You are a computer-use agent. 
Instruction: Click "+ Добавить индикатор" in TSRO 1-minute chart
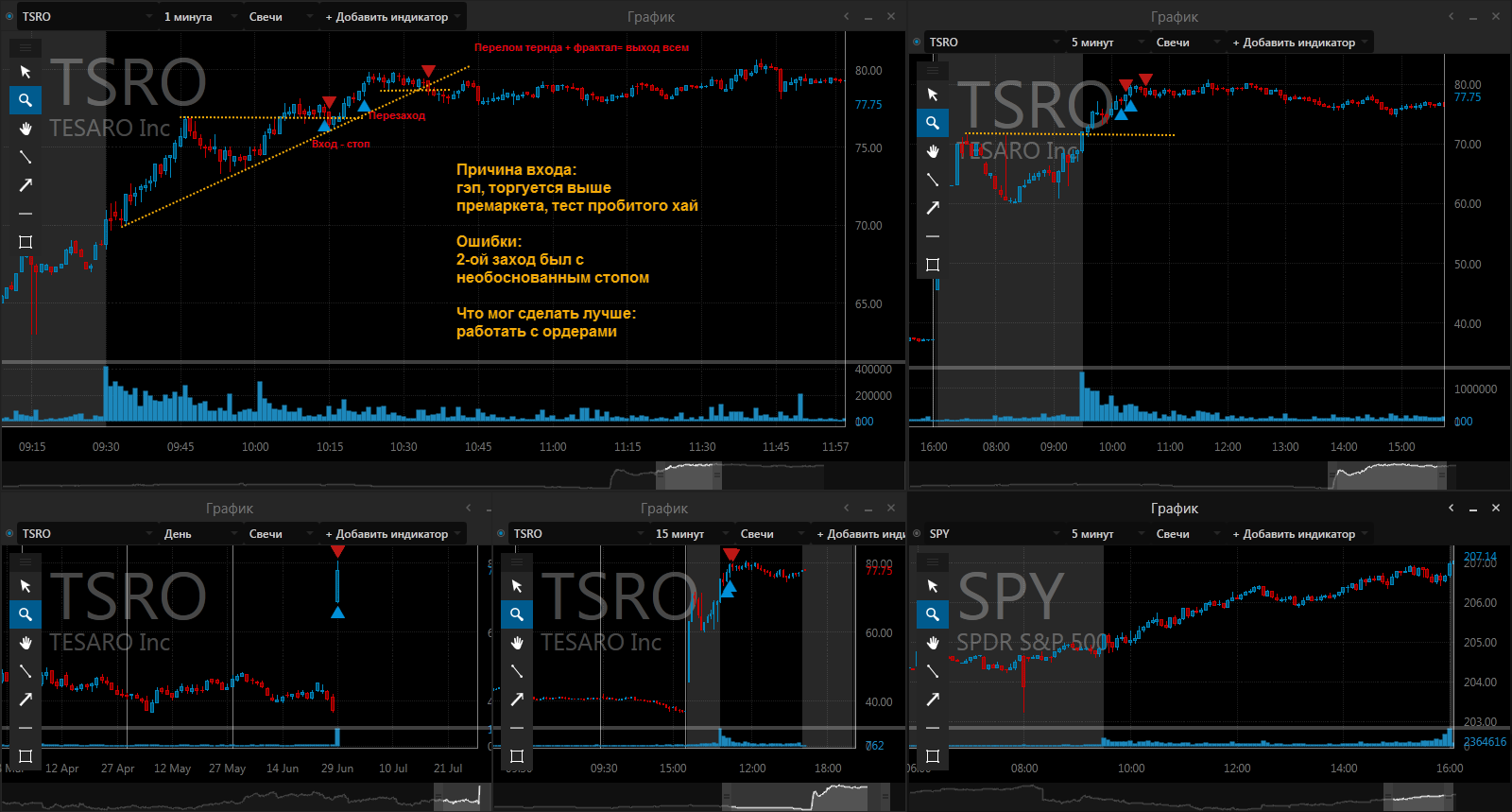393,17
